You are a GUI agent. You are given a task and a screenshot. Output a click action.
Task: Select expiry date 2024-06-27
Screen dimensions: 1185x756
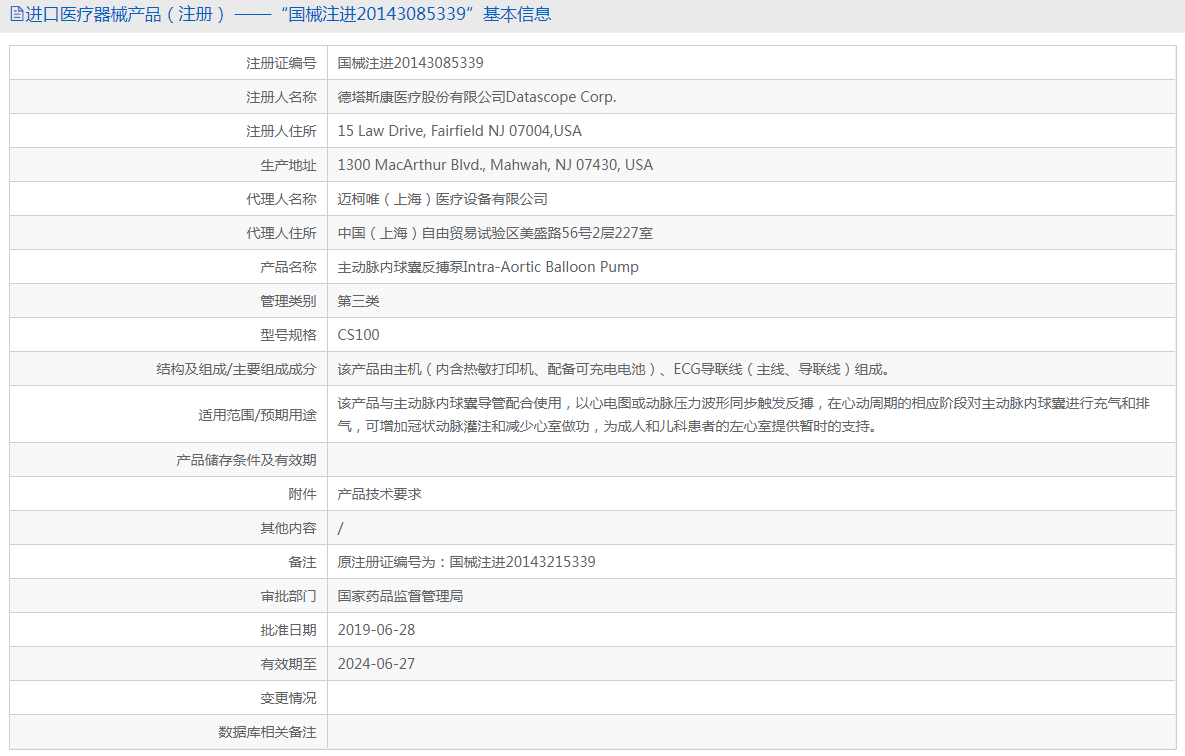click(376, 665)
